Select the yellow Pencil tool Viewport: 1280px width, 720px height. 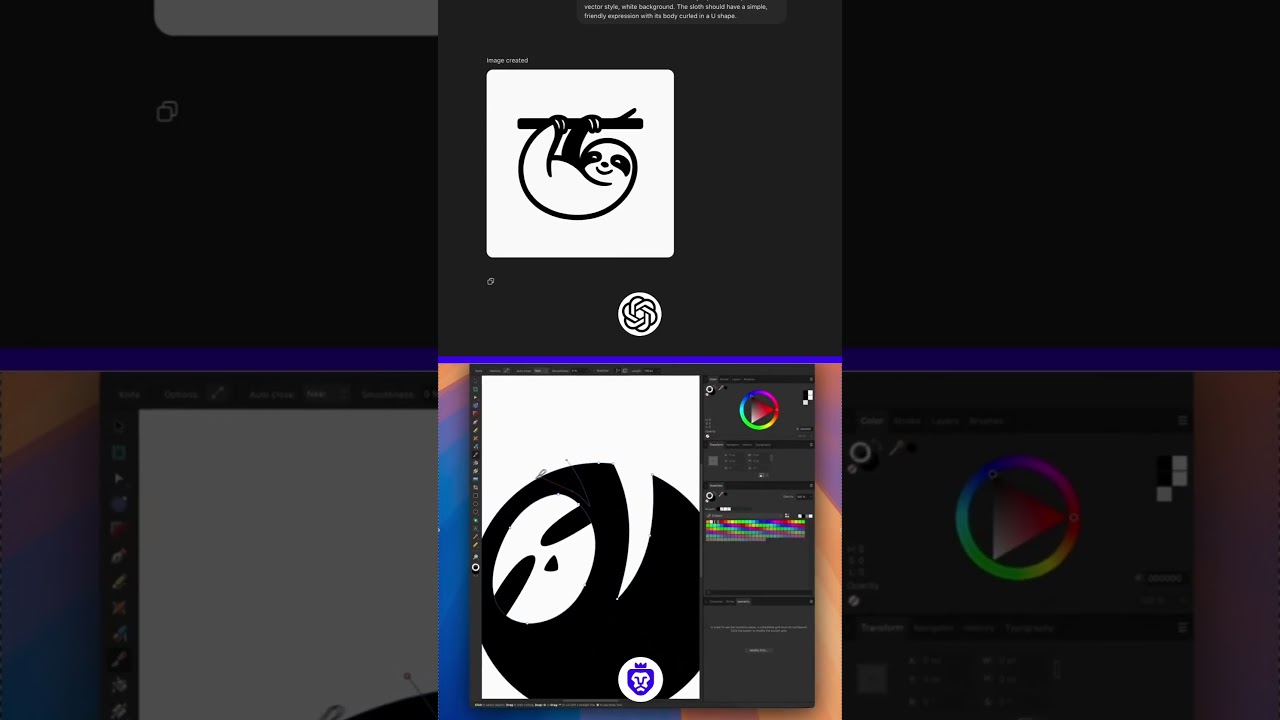pos(475,430)
